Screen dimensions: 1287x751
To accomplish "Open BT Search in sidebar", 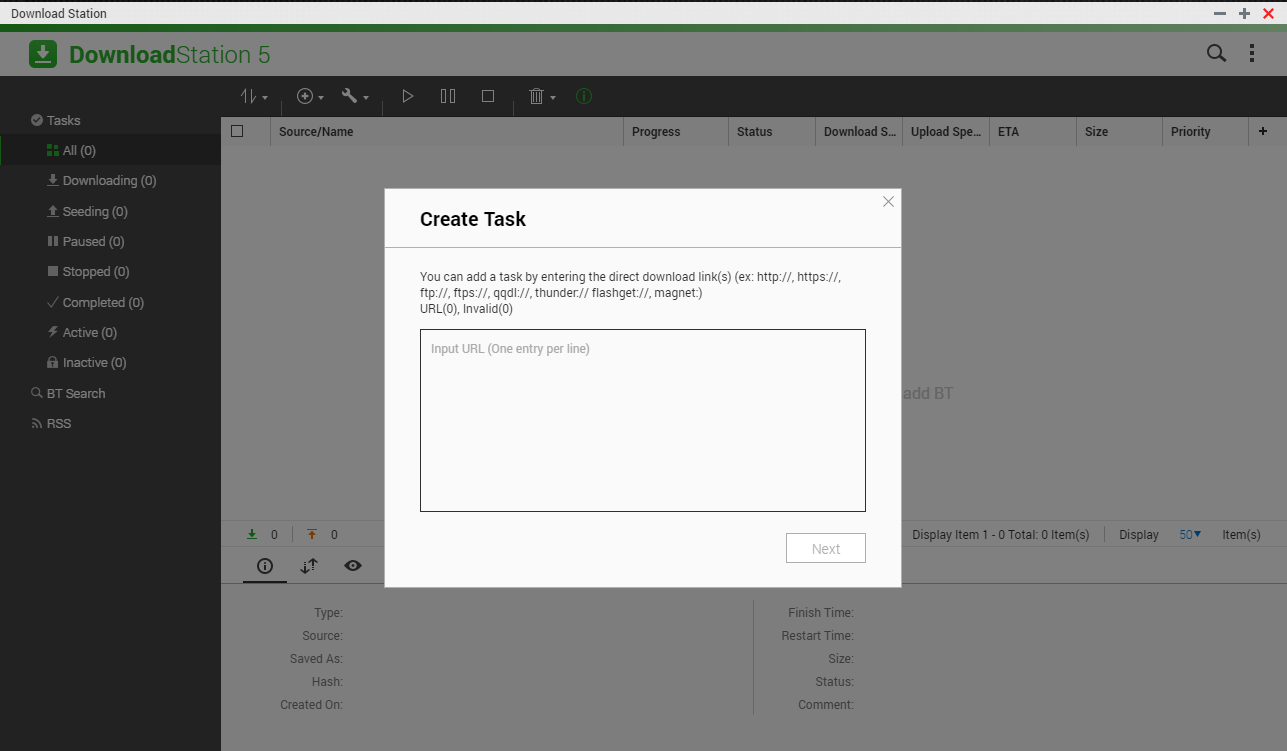I will tap(110, 394).
